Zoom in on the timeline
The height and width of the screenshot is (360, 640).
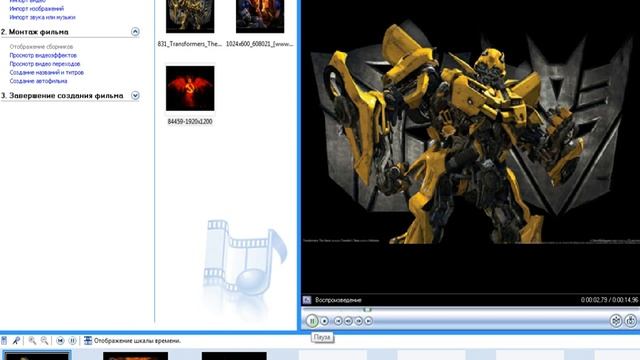(x=32, y=340)
